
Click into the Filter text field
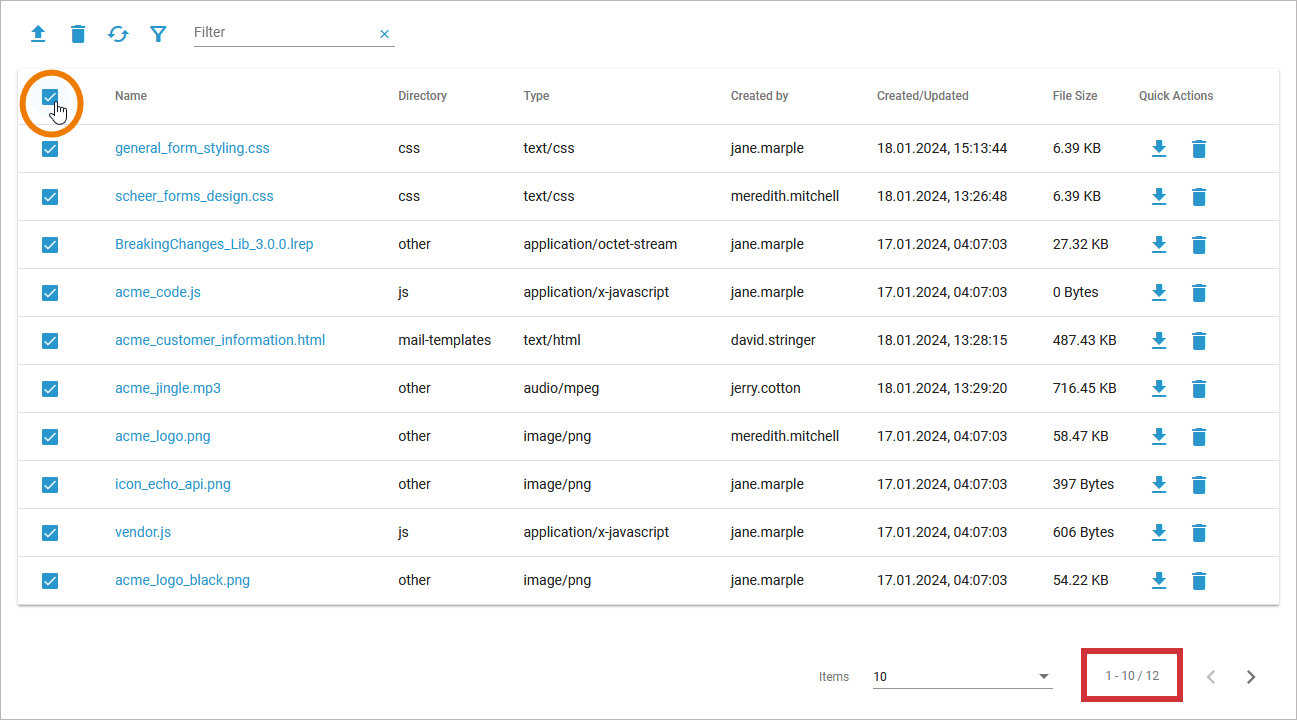pos(282,33)
